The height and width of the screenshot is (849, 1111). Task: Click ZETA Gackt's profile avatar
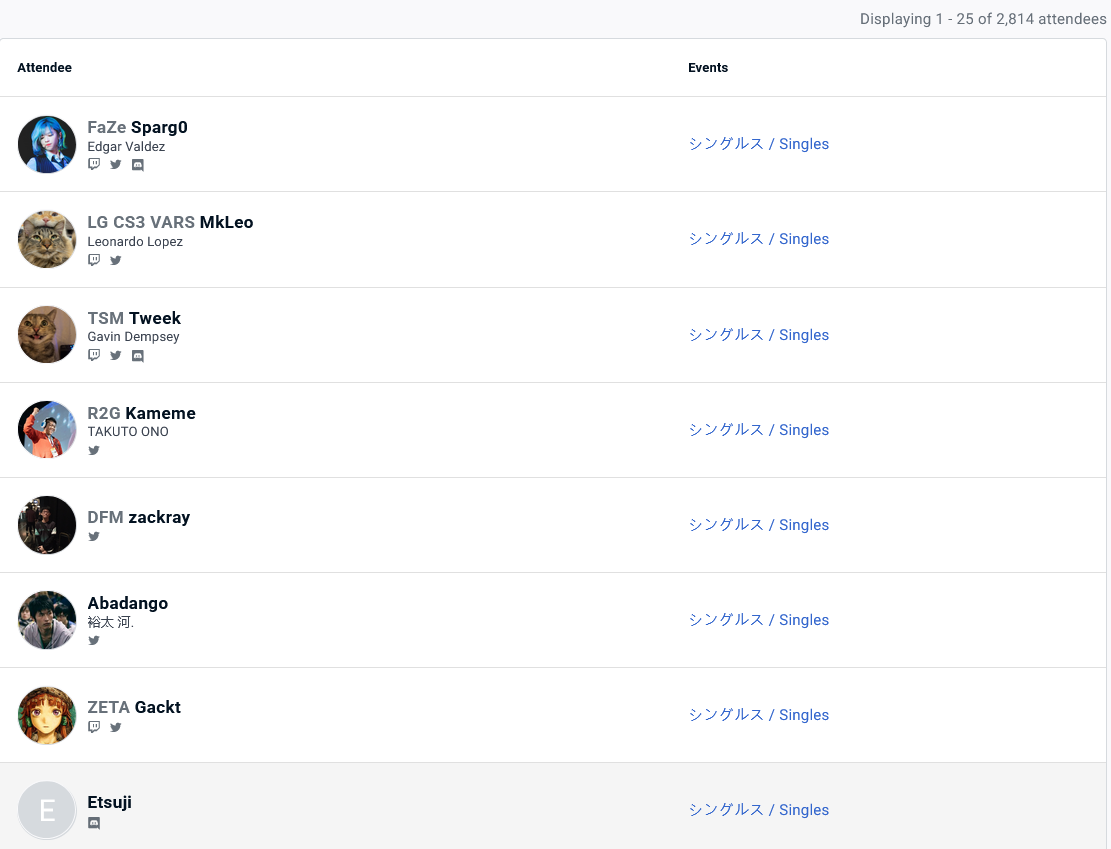[x=47, y=715]
